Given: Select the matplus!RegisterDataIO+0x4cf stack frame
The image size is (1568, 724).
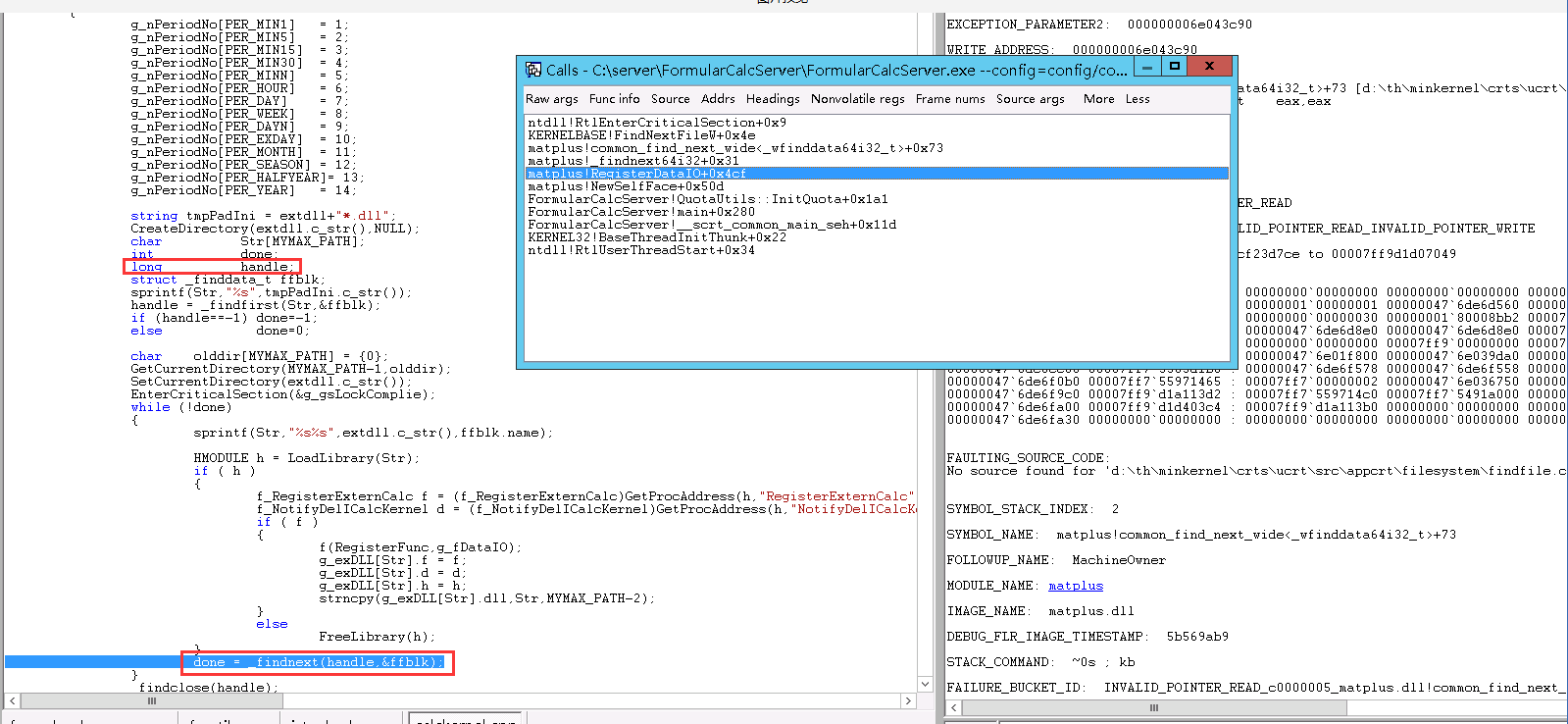Looking at the screenshot, I should [637, 174].
